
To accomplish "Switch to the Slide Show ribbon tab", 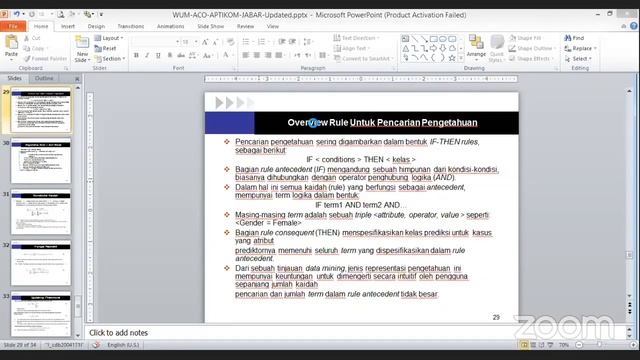I will pyautogui.click(x=211, y=26).
